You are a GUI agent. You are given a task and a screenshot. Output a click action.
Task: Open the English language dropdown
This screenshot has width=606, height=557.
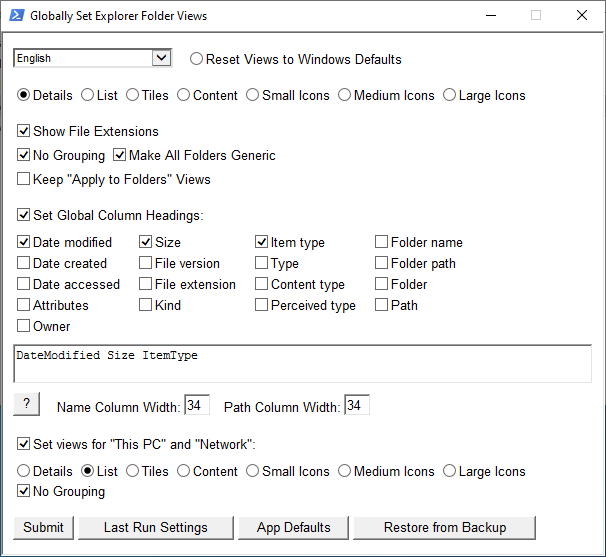pyautogui.click(x=92, y=59)
